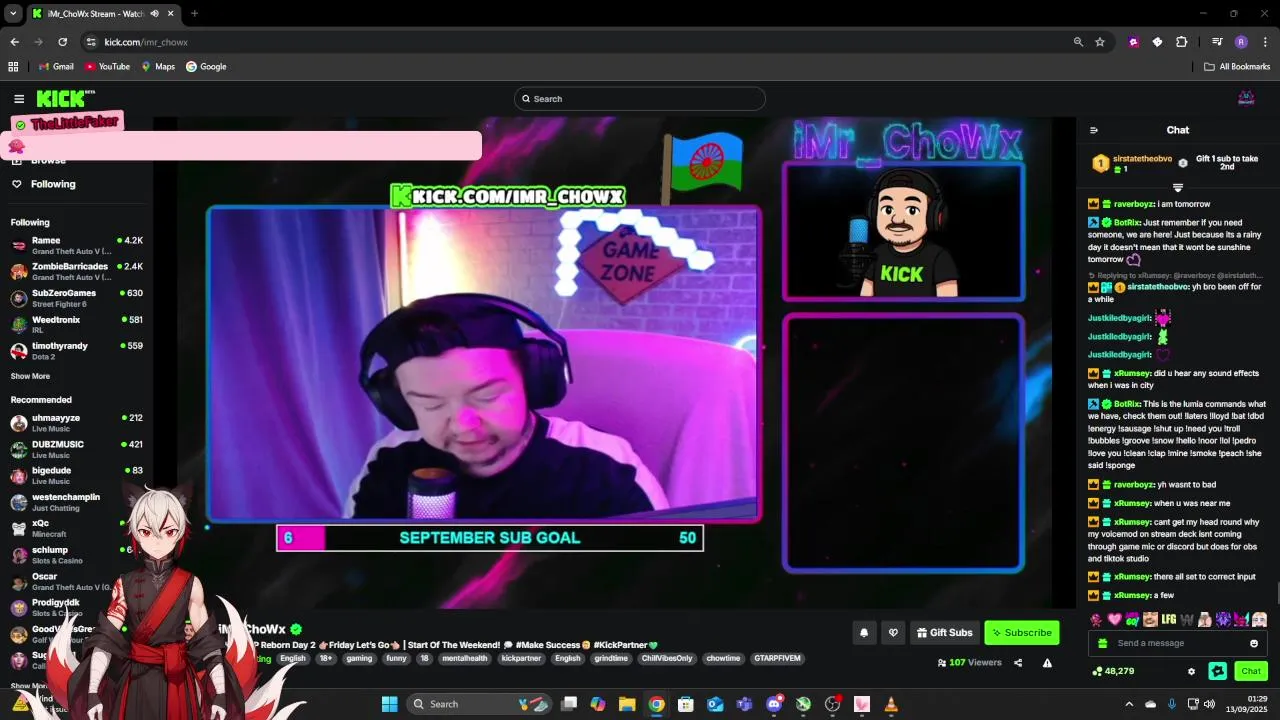Open SubZeroGames channel
Image resolution: width=1280 pixels, height=720 pixels.
tap(77, 298)
